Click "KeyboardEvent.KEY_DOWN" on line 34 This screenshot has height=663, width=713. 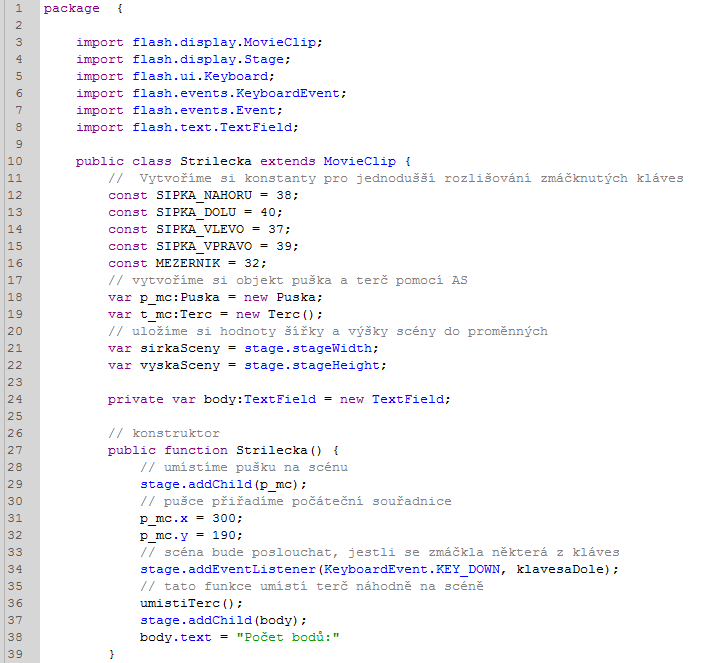point(412,569)
